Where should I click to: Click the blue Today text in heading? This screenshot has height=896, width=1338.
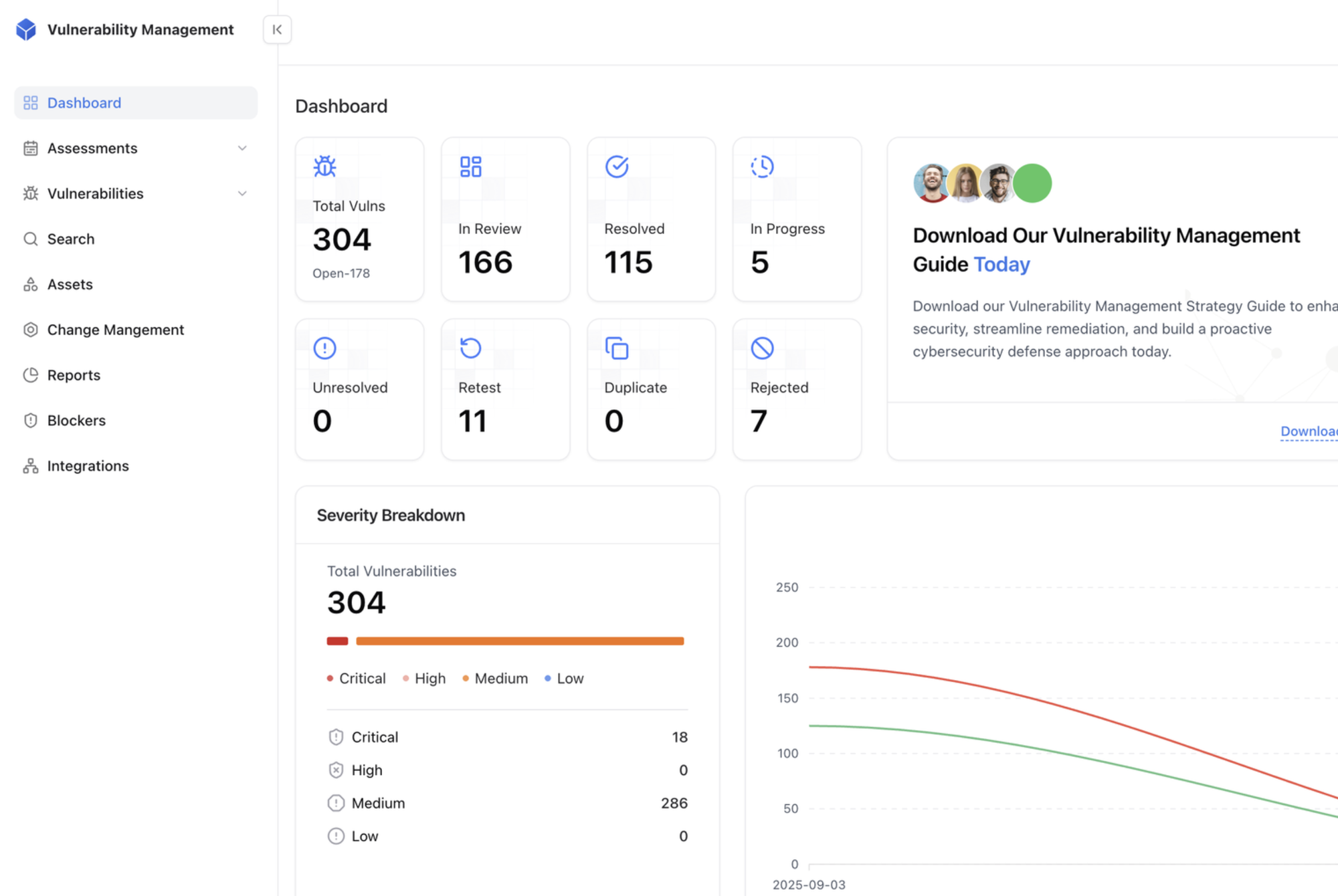1001,265
